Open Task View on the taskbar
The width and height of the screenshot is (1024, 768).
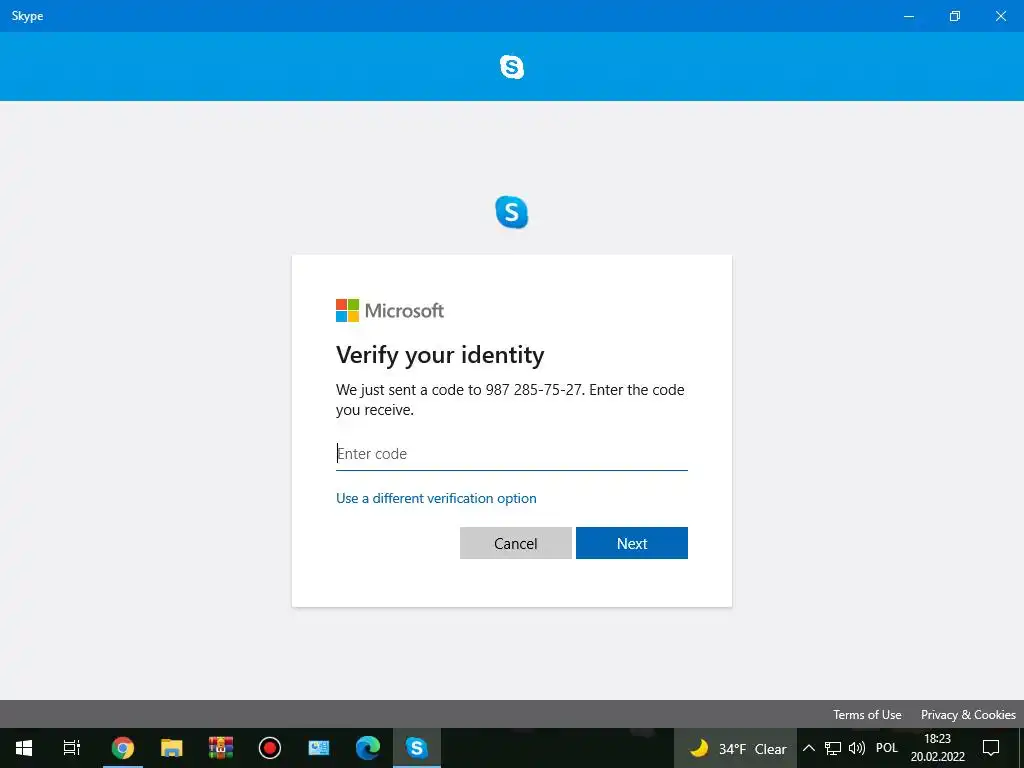72,748
